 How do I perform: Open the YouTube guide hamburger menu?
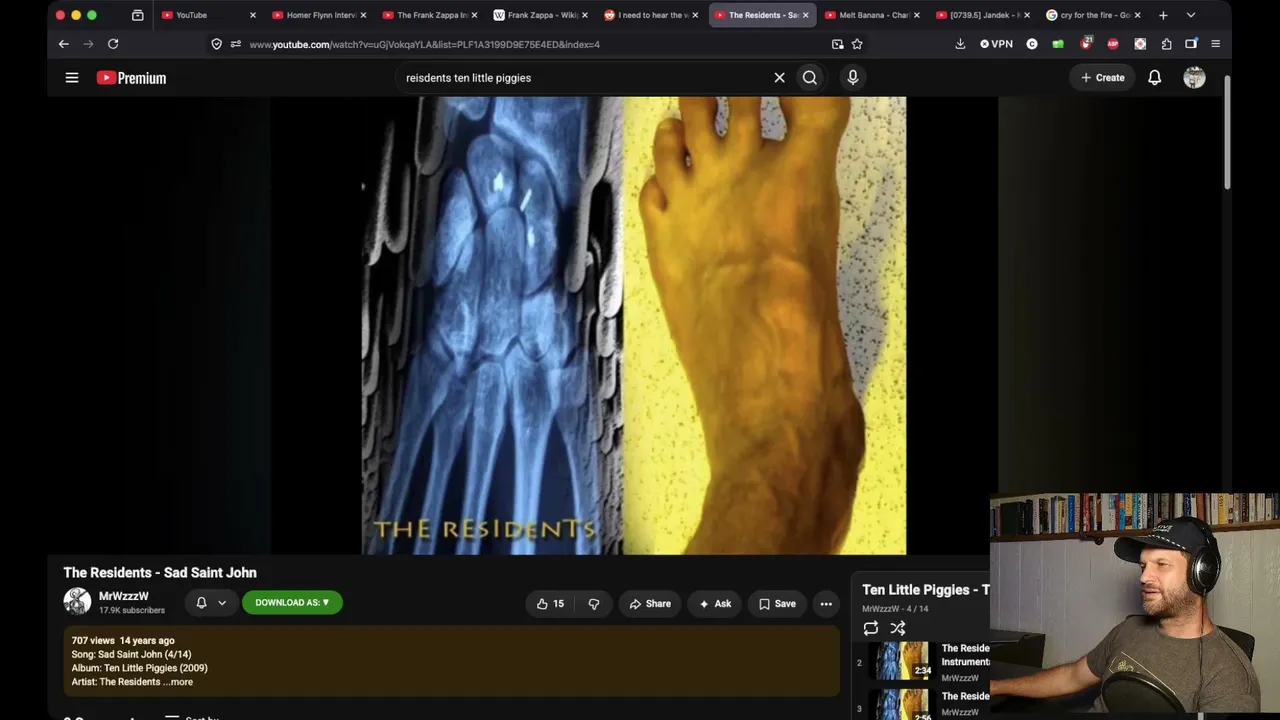tap(72, 77)
